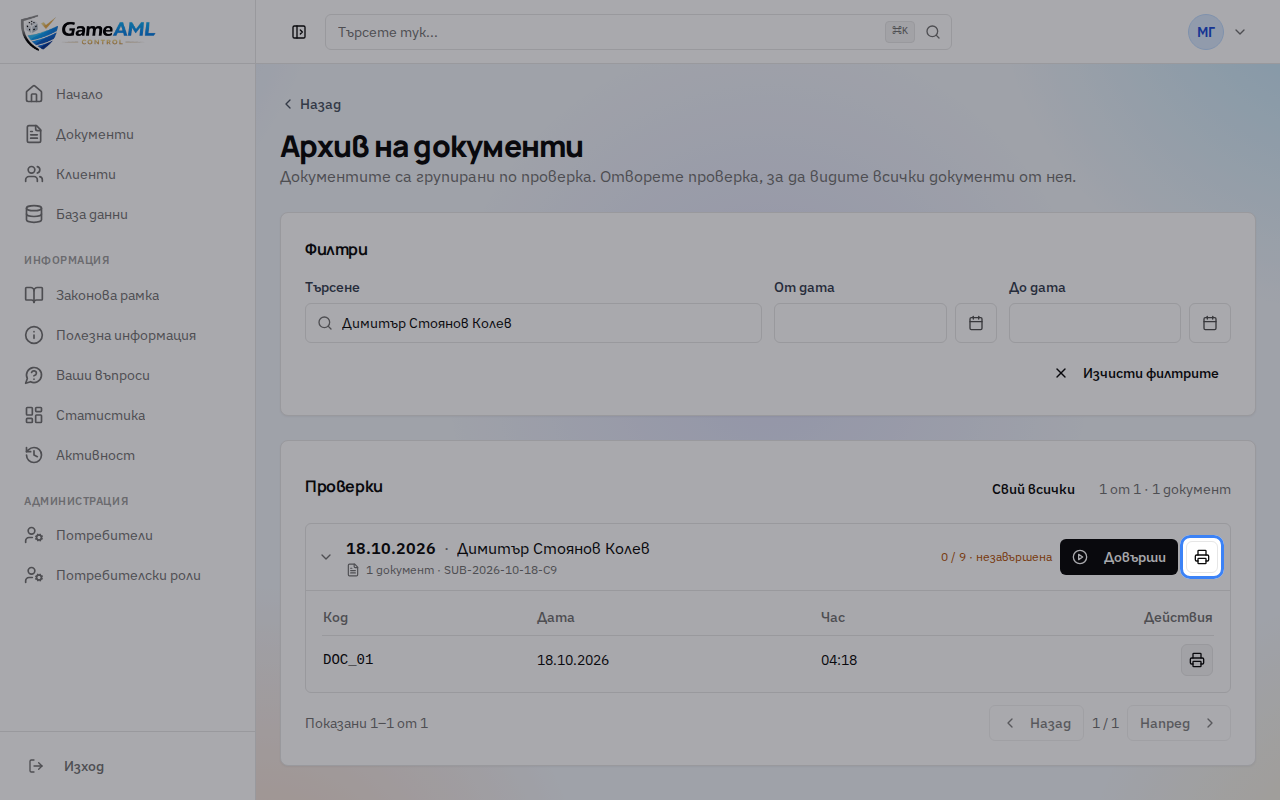Click the SUB-2026-10-18-C9 identifier text

click(x=501, y=570)
